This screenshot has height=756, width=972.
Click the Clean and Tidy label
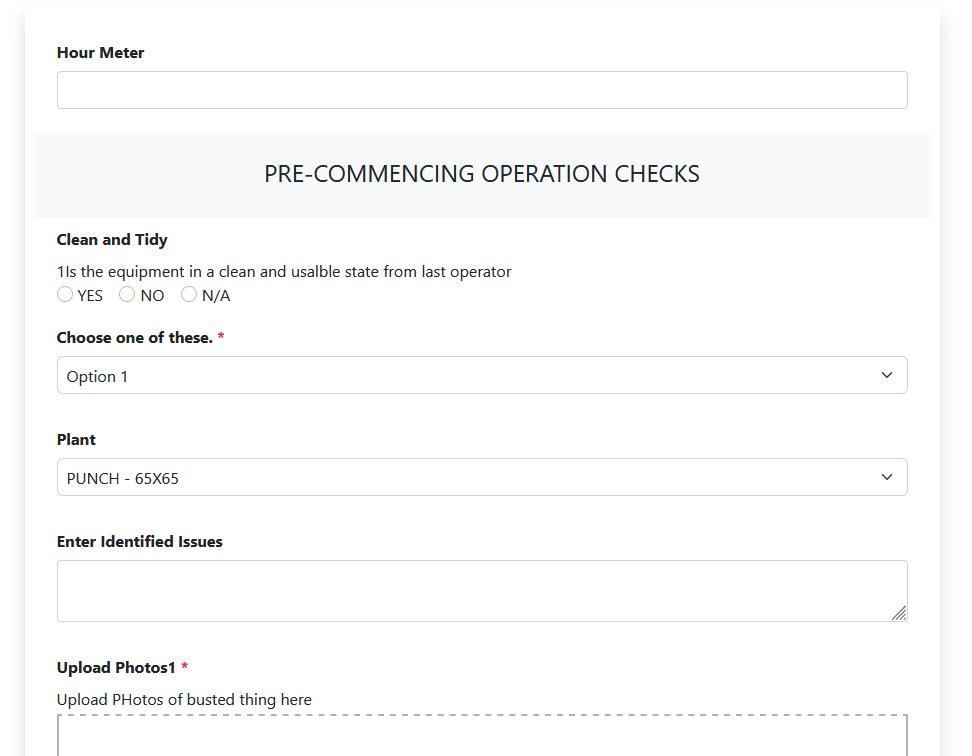112,240
